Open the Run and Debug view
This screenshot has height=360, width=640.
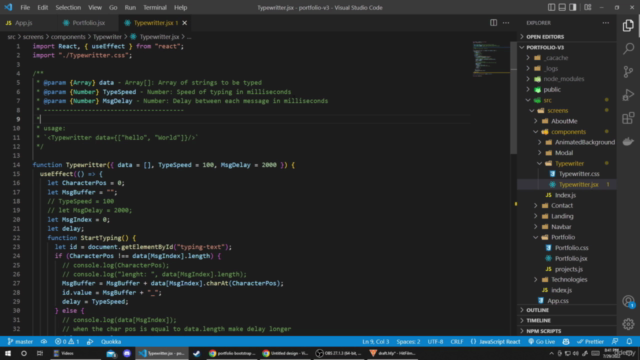(628, 95)
